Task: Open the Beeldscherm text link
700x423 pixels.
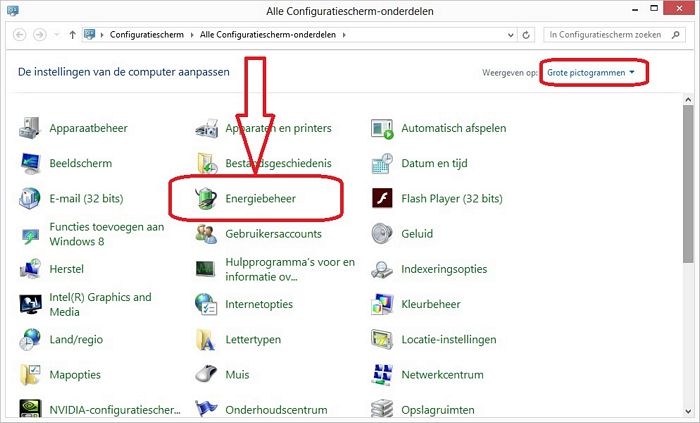Action: [x=81, y=163]
